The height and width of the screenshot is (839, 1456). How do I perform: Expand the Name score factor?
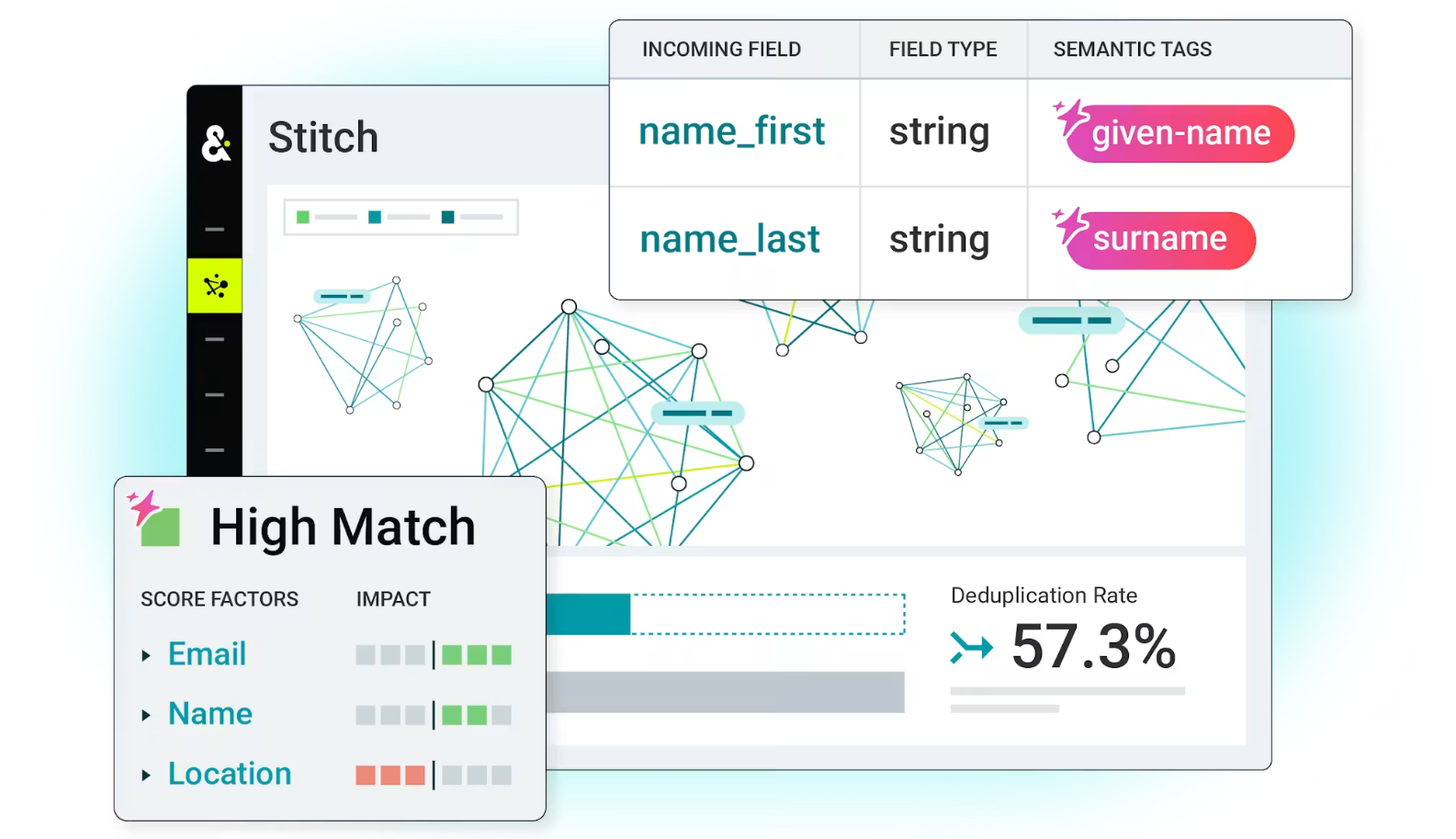[146, 715]
